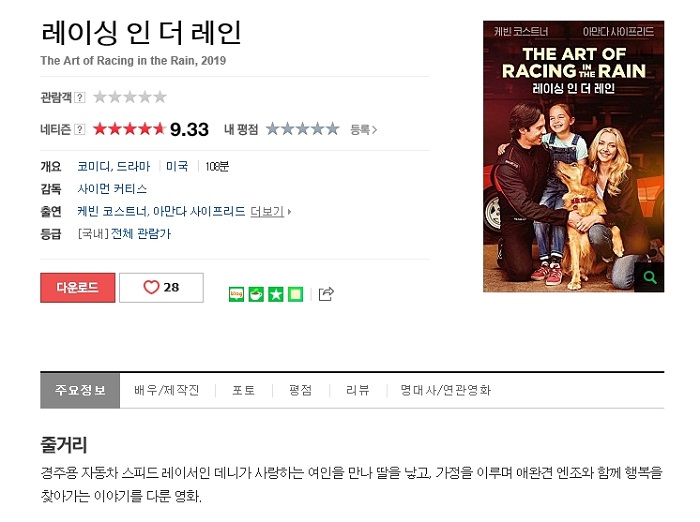
Task: Toggle the heart like button showing 28
Action: [x=162, y=288]
